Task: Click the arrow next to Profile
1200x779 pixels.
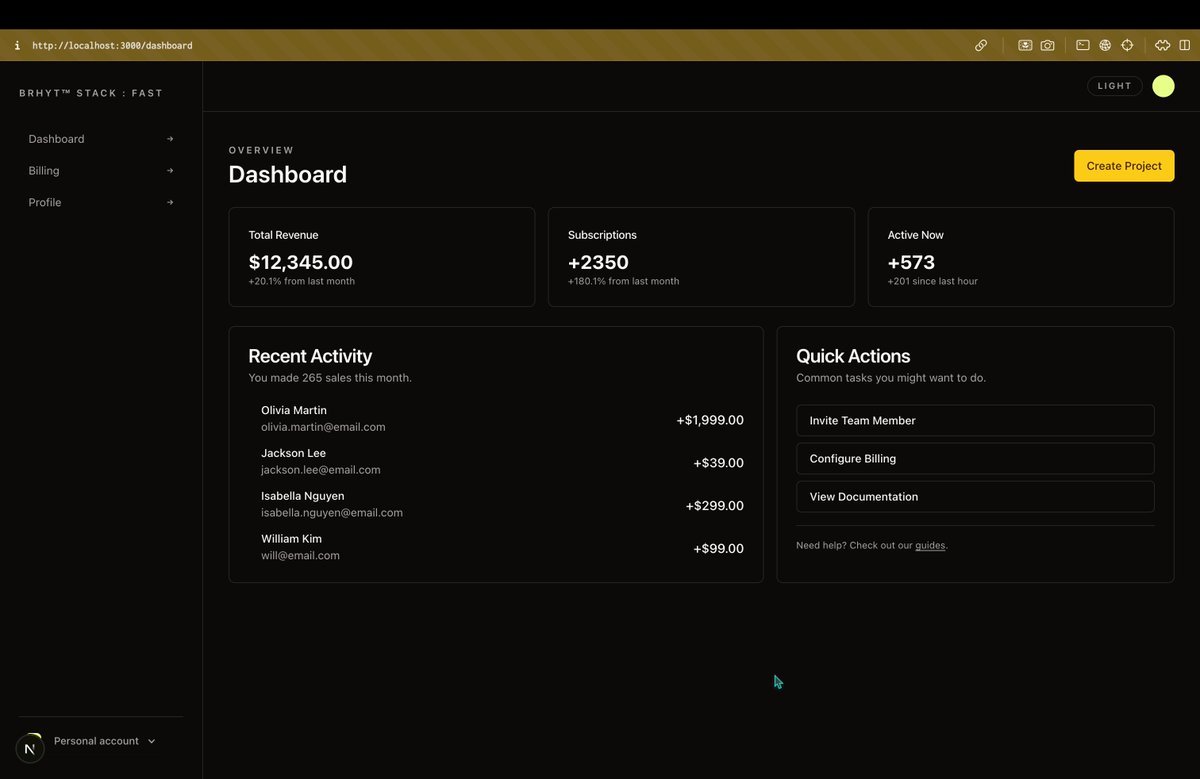Action: pyautogui.click(x=170, y=202)
